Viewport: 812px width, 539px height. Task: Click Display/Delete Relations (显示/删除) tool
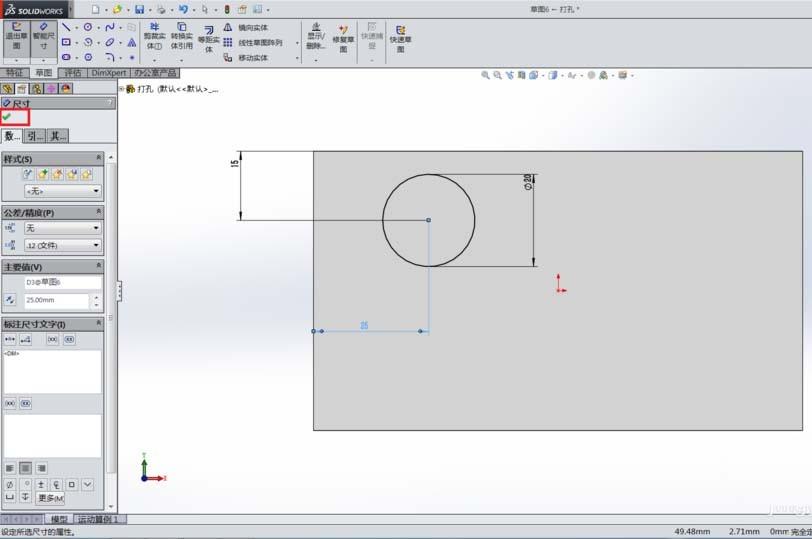315,36
